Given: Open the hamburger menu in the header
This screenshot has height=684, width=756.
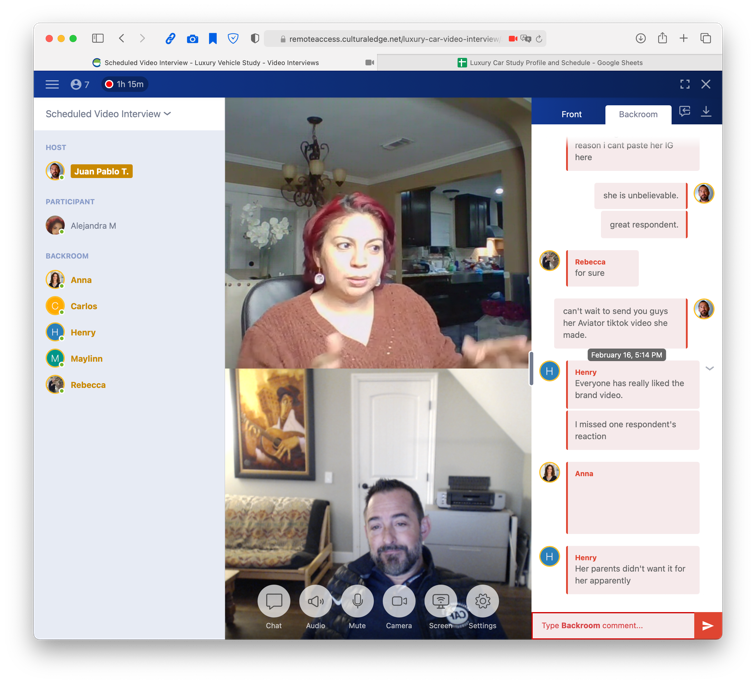Looking at the screenshot, I should [x=52, y=85].
